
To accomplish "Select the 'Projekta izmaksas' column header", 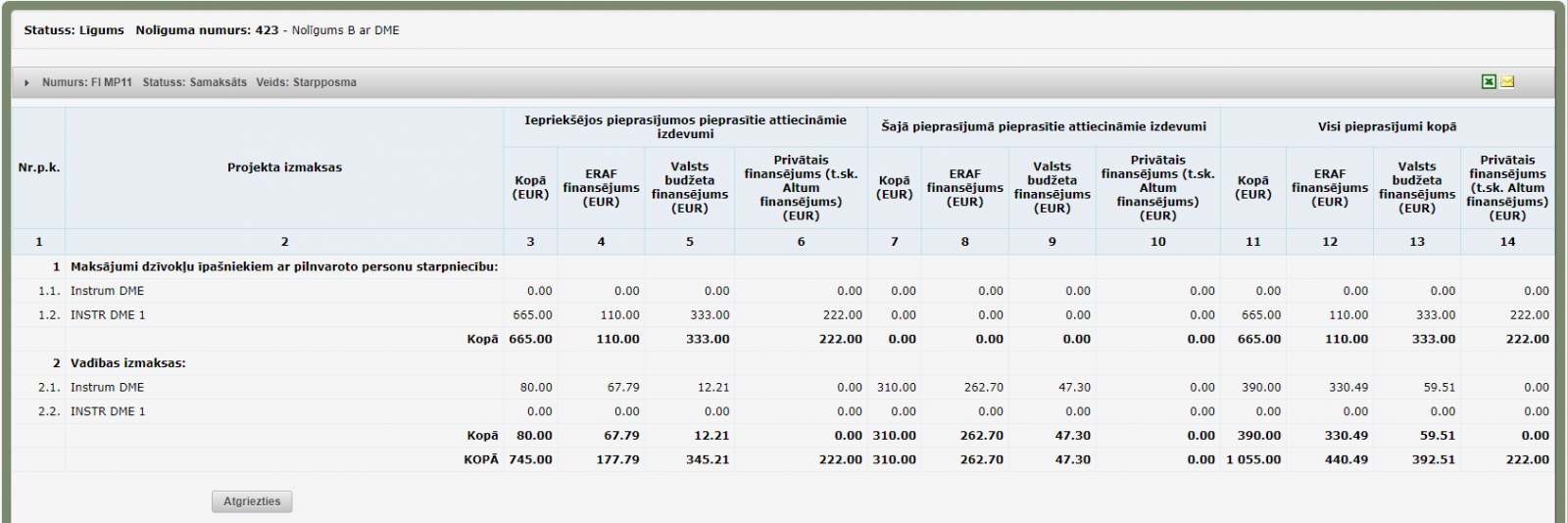I will (x=284, y=167).
